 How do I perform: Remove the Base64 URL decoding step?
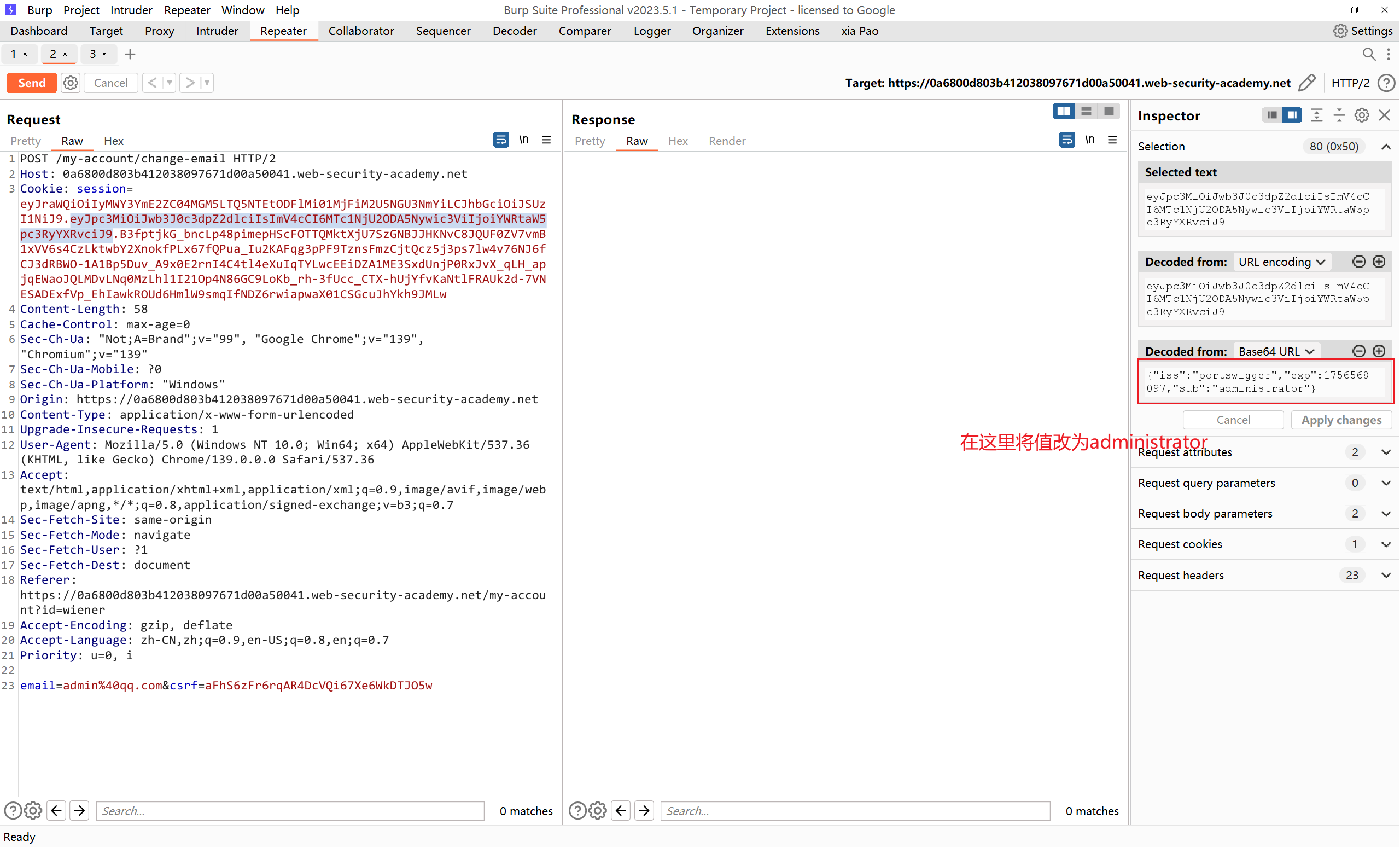pyautogui.click(x=1358, y=351)
